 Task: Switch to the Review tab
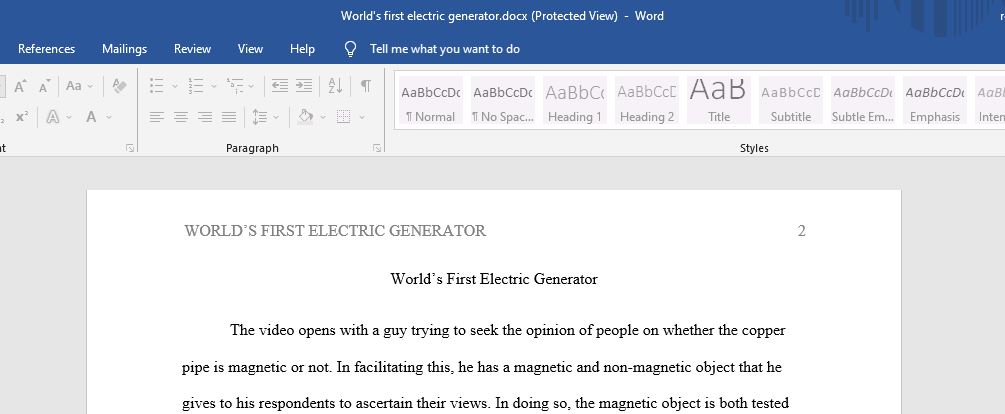click(192, 49)
